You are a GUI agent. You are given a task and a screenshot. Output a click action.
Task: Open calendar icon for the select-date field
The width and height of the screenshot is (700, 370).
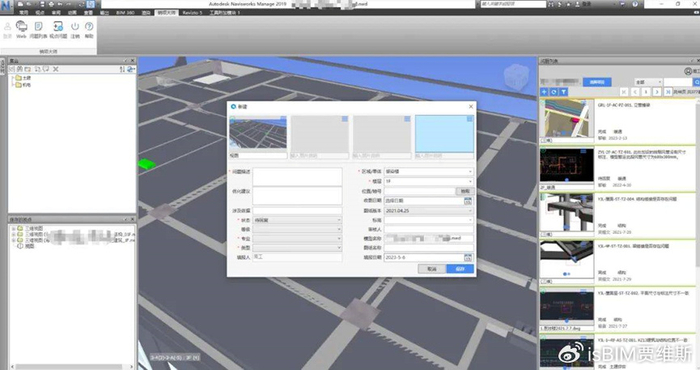(x=468, y=201)
